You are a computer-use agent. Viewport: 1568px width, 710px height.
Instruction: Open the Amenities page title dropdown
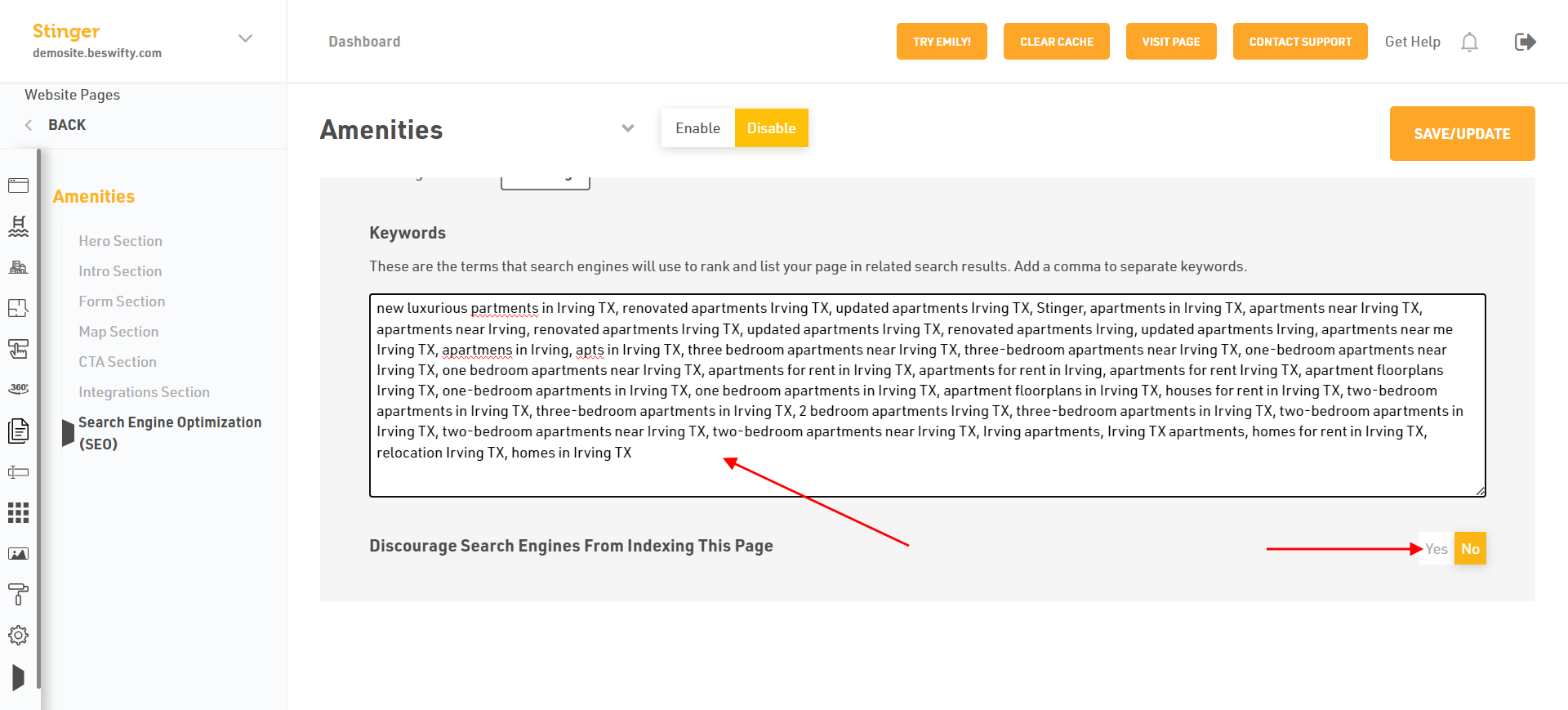pyautogui.click(x=627, y=128)
